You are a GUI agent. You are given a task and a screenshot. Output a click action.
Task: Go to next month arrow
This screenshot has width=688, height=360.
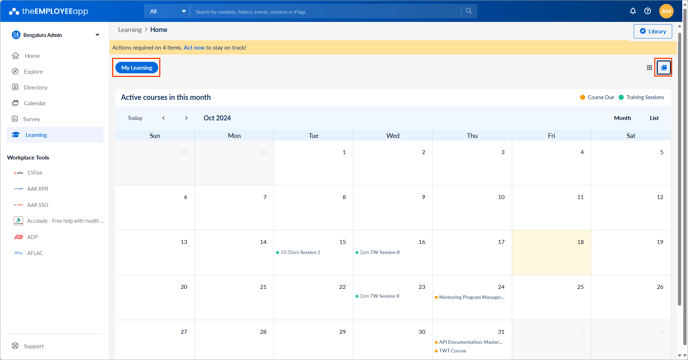[x=186, y=118]
